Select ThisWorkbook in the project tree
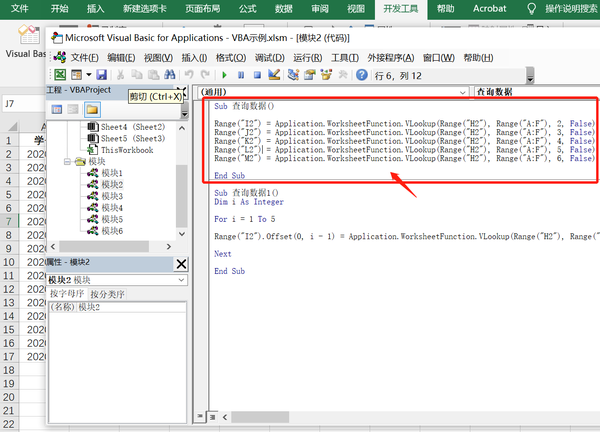Viewport: 600px width, 432px height. (127, 150)
